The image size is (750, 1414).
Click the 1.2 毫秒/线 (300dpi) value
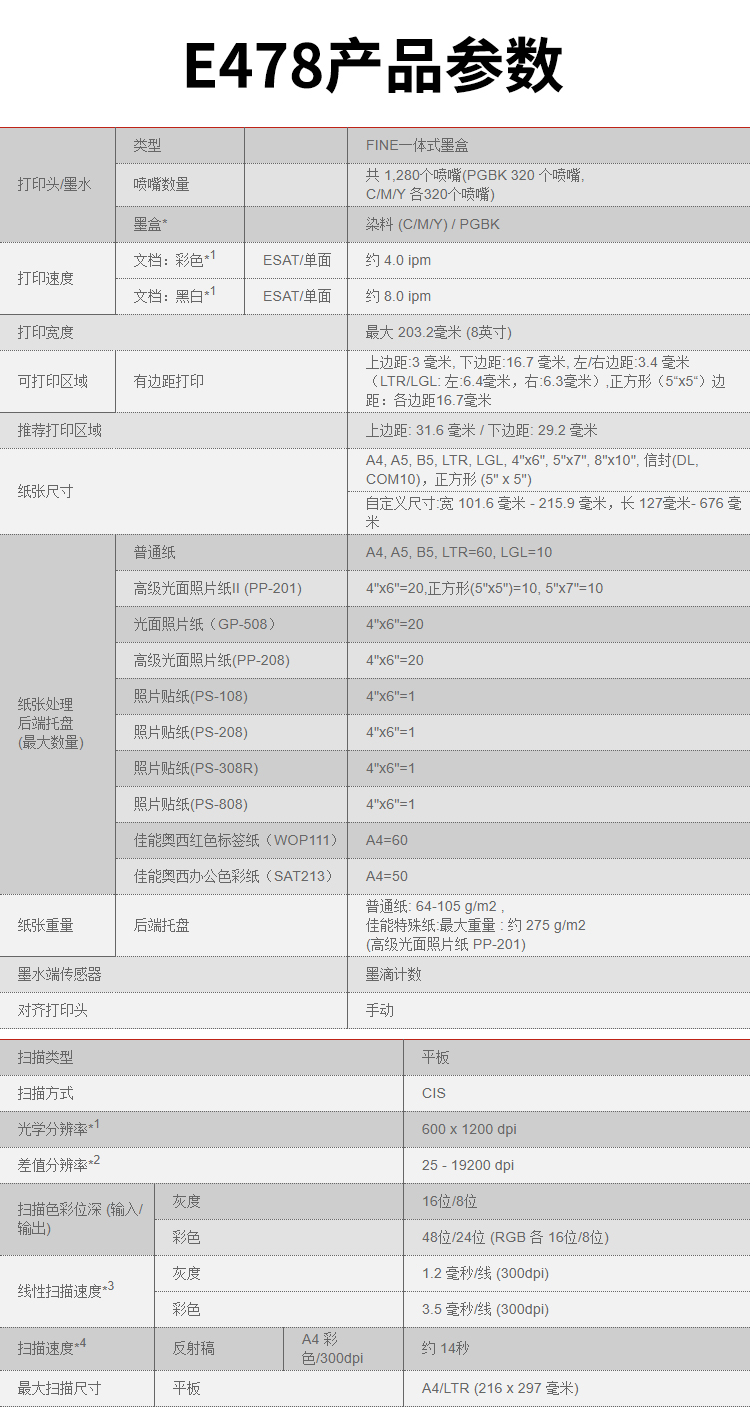pos(485,1273)
